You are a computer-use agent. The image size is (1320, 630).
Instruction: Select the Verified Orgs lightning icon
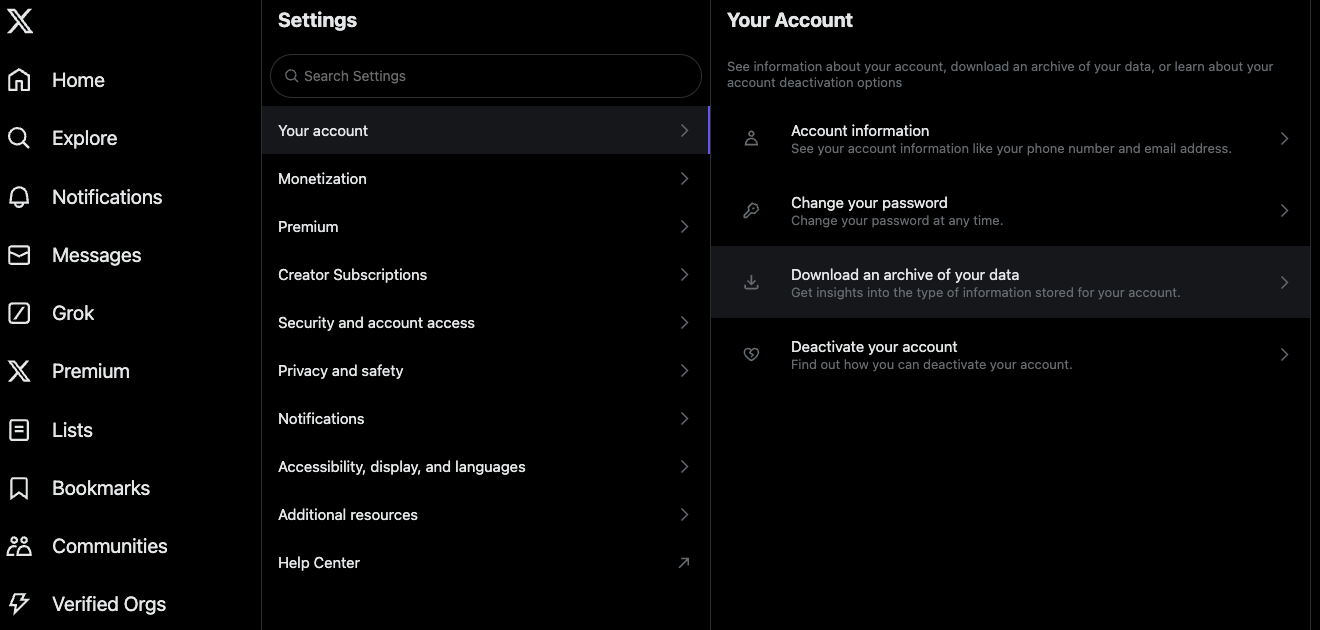[x=20, y=603]
